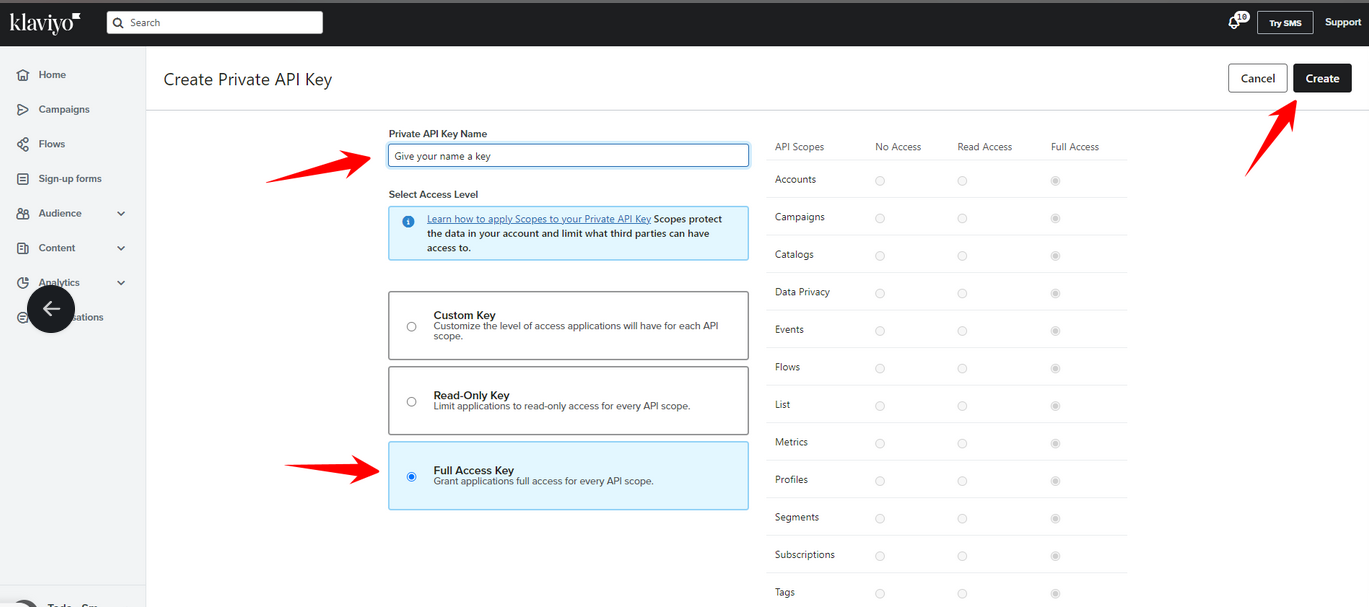Open Campaigns using its paper-plane icon

pos(23,110)
